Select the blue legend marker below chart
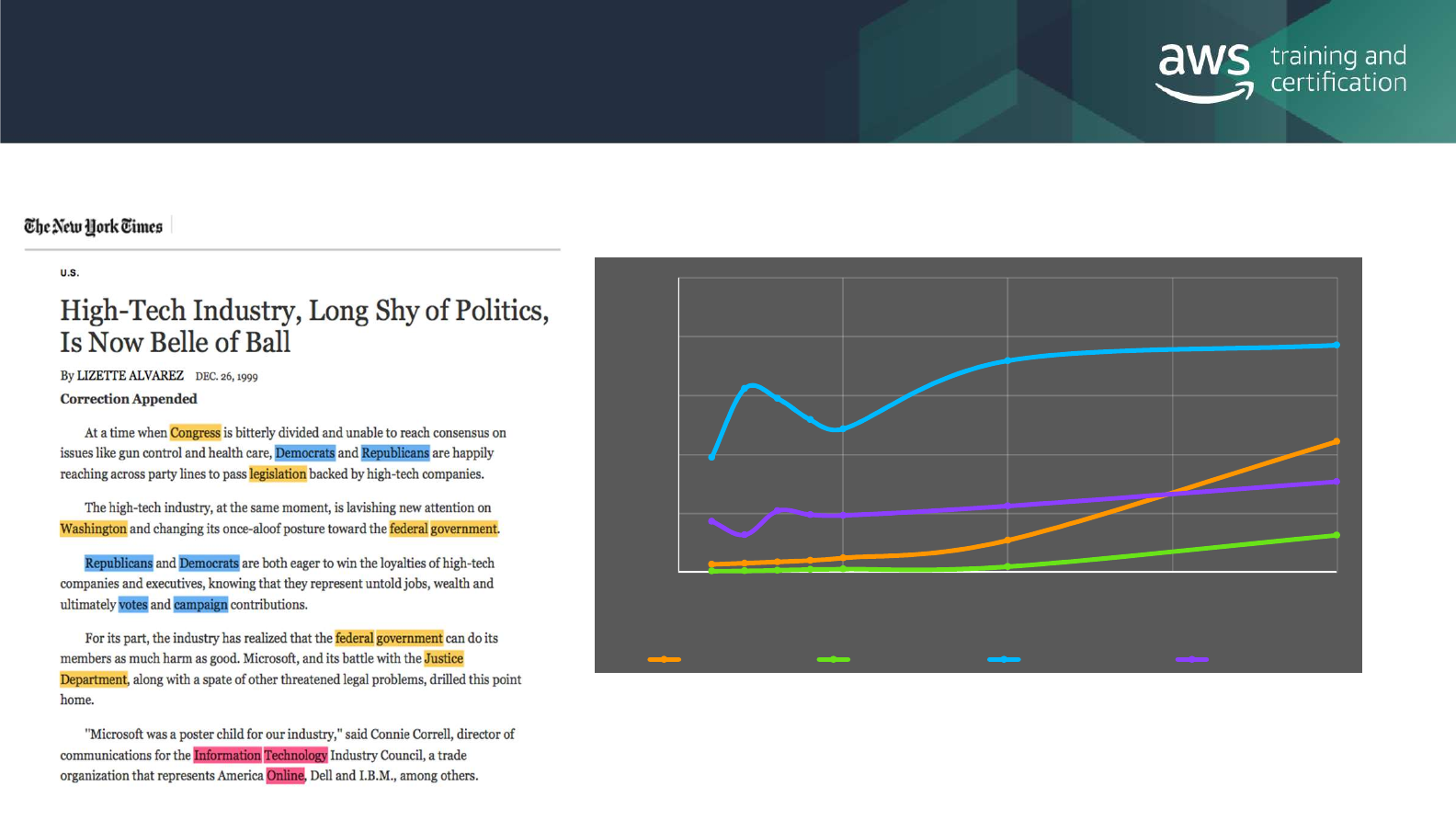This screenshot has height=820, width=1456. coord(1004,659)
